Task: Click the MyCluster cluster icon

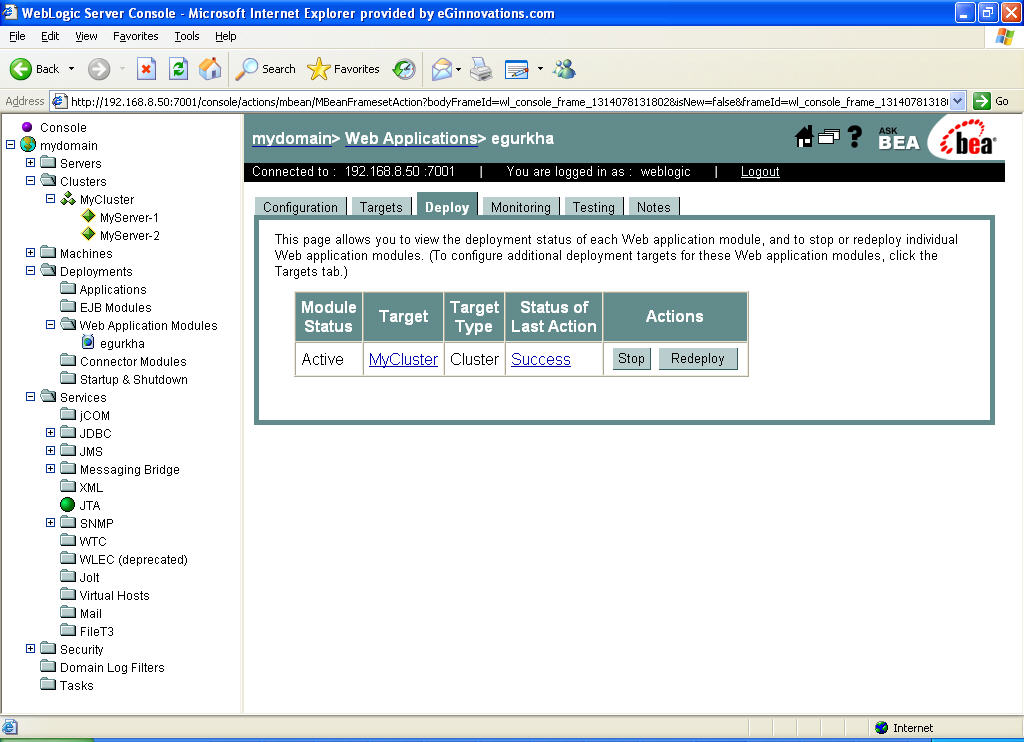Action: [x=68, y=199]
